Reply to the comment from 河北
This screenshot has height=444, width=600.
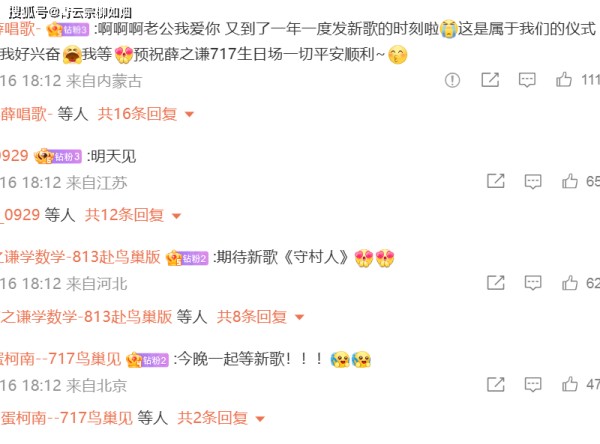coord(533,283)
